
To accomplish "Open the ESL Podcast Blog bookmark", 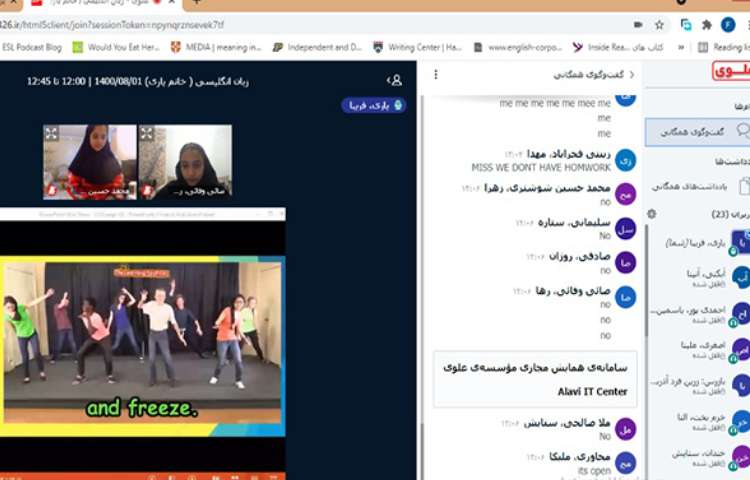I will tap(32, 47).
